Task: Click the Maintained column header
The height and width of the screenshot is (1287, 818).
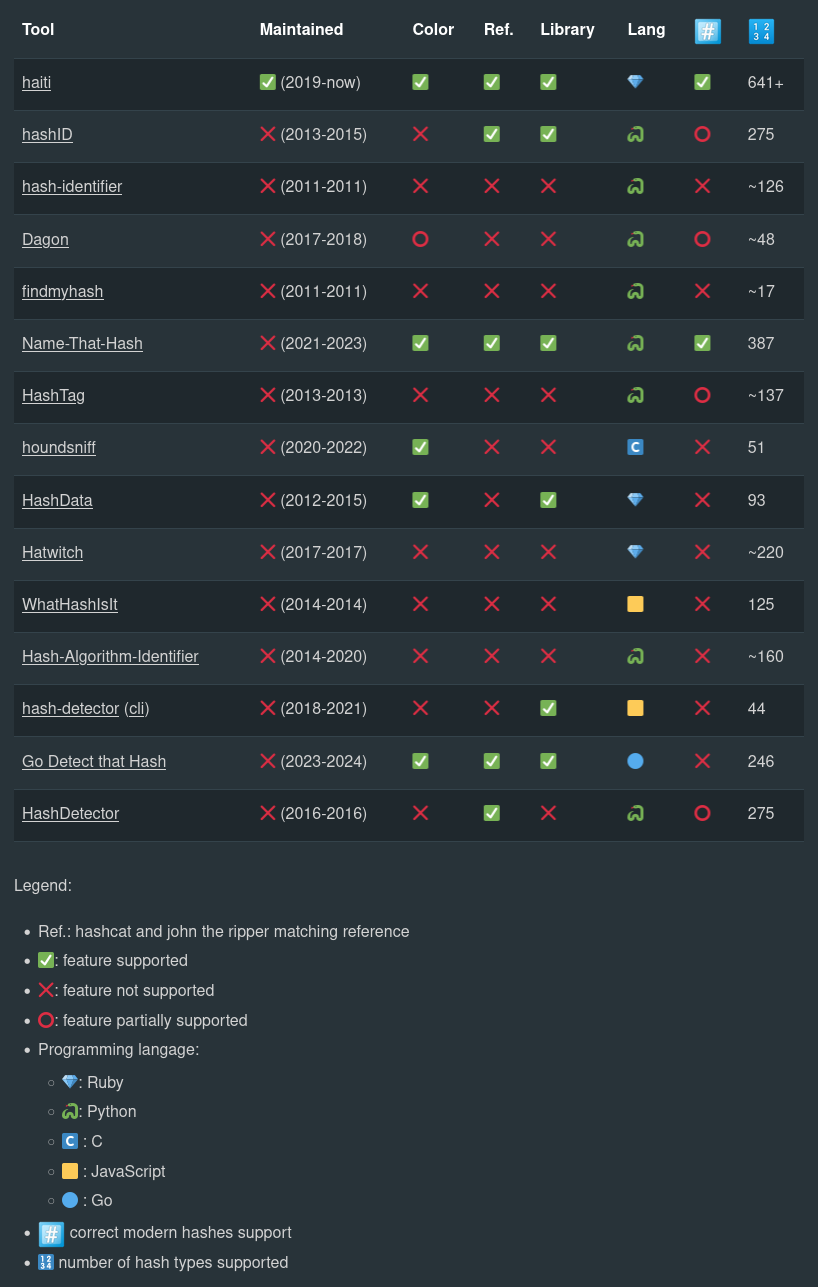Action: [301, 29]
